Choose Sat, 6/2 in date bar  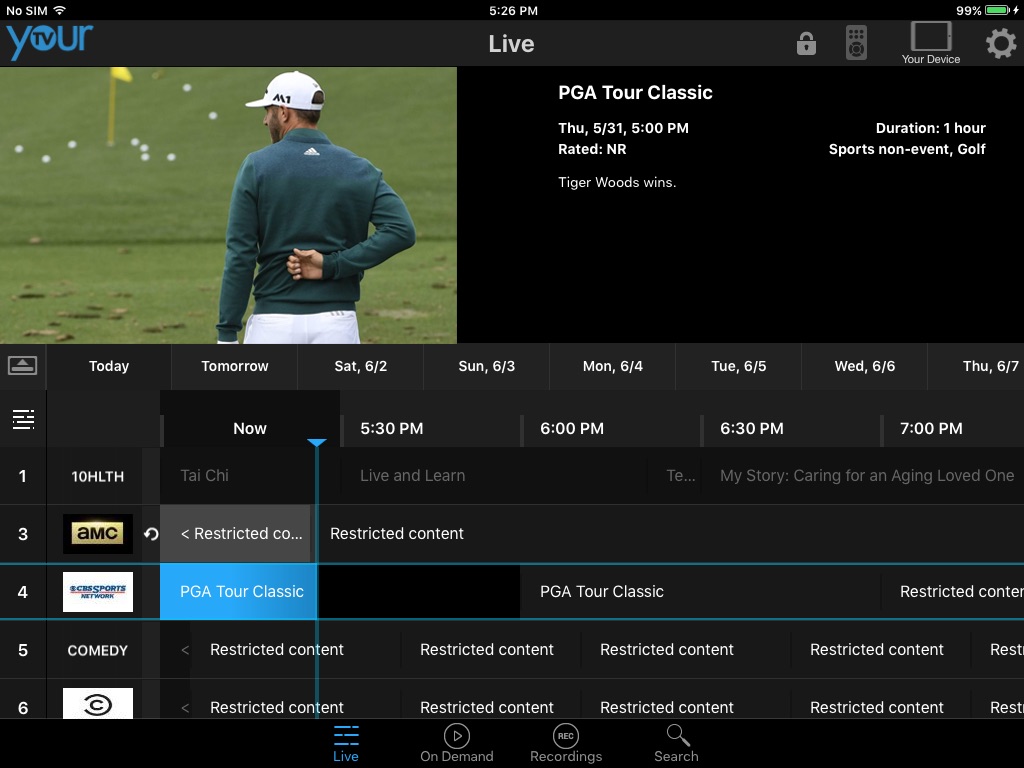coord(360,366)
